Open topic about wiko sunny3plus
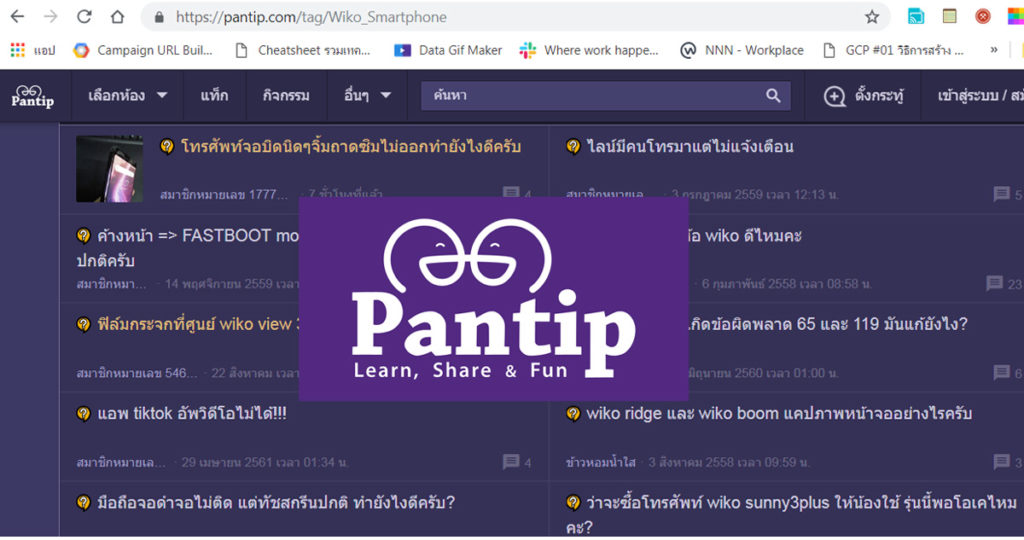The image size is (1024, 540). (x=802, y=503)
